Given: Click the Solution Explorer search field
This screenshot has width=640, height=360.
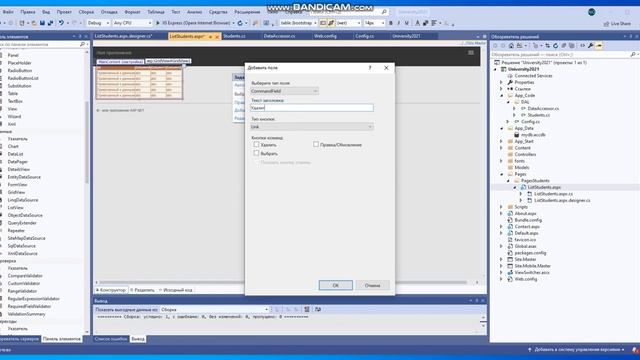Looking at the screenshot, I should [x=561, y=54].
